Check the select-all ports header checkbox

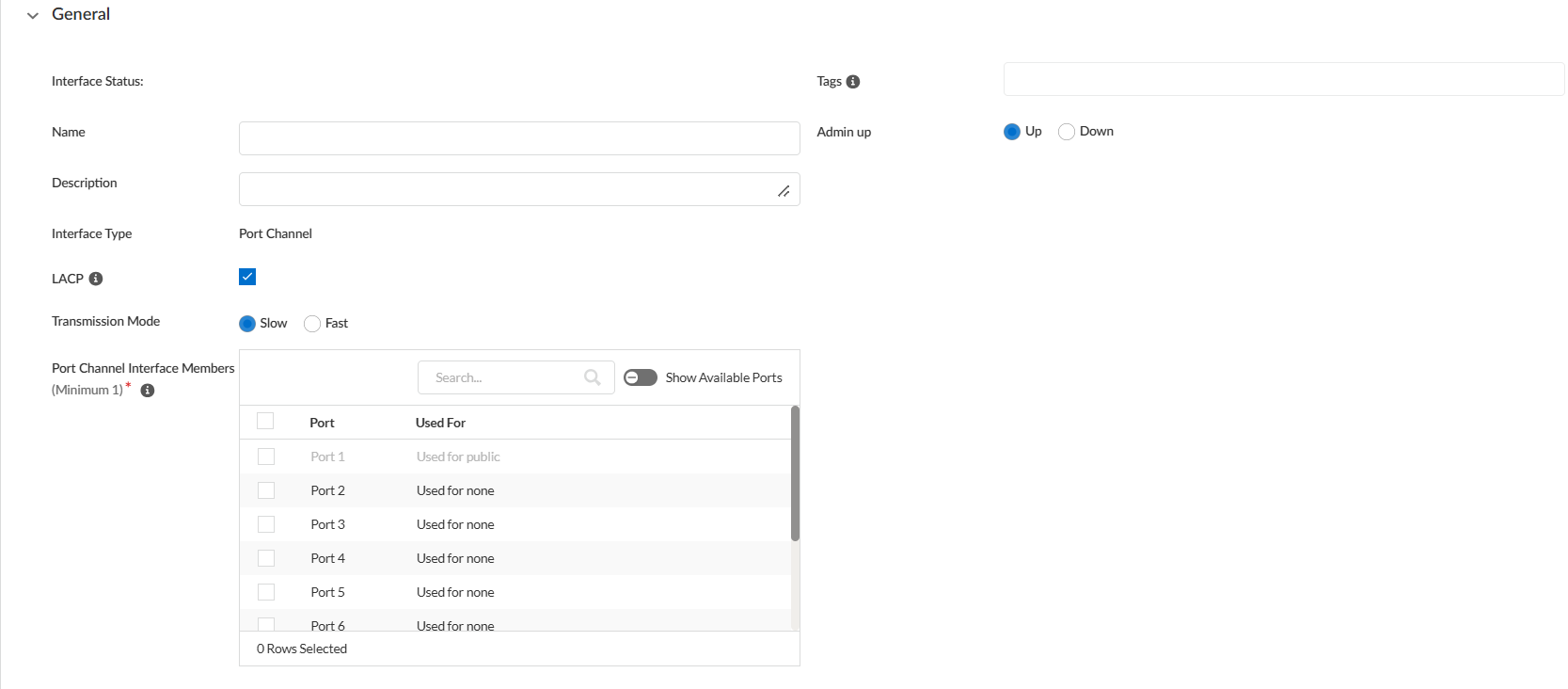tap(265, 422)
